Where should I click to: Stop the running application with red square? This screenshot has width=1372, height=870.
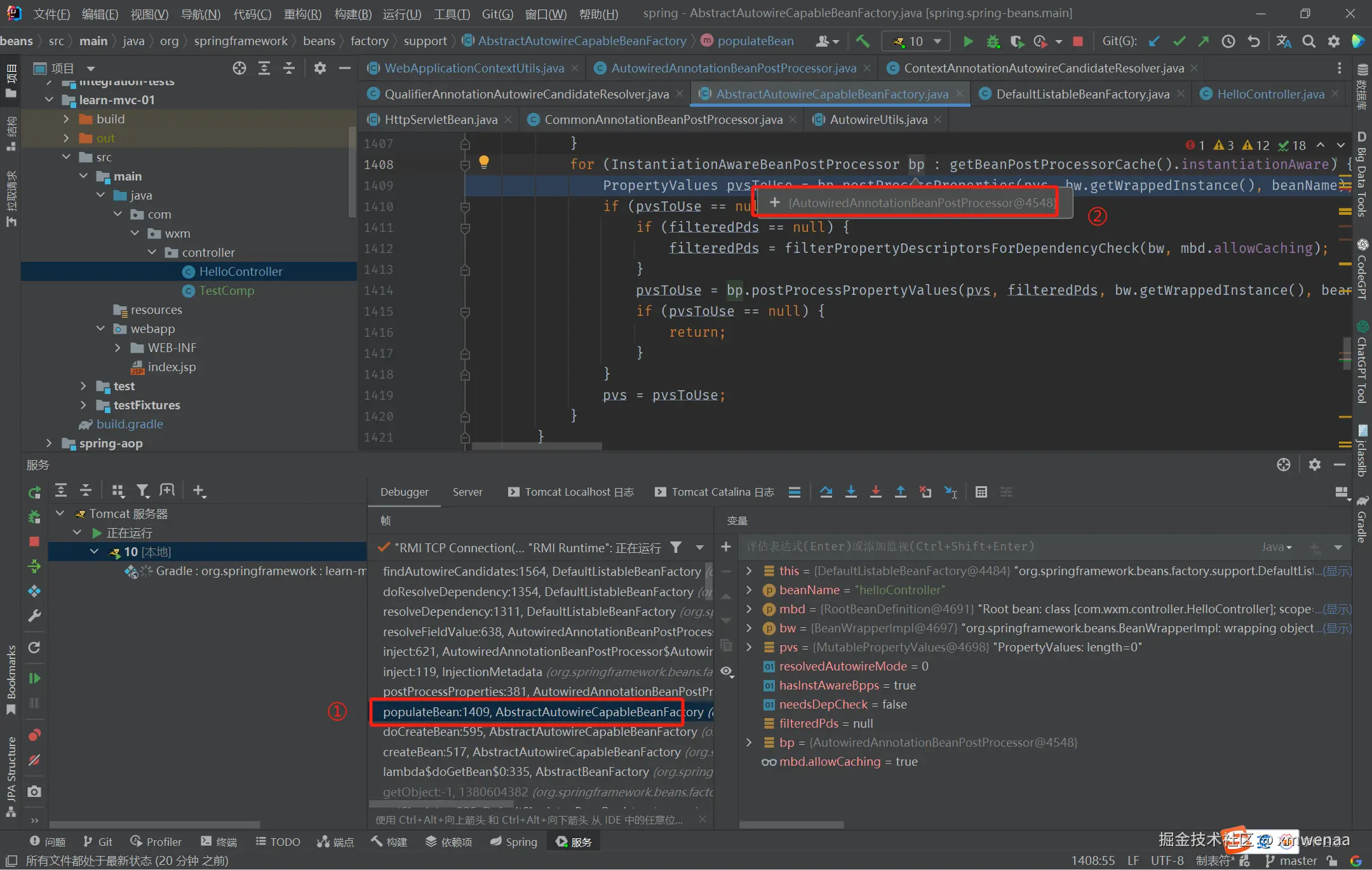click(1077, 41)
